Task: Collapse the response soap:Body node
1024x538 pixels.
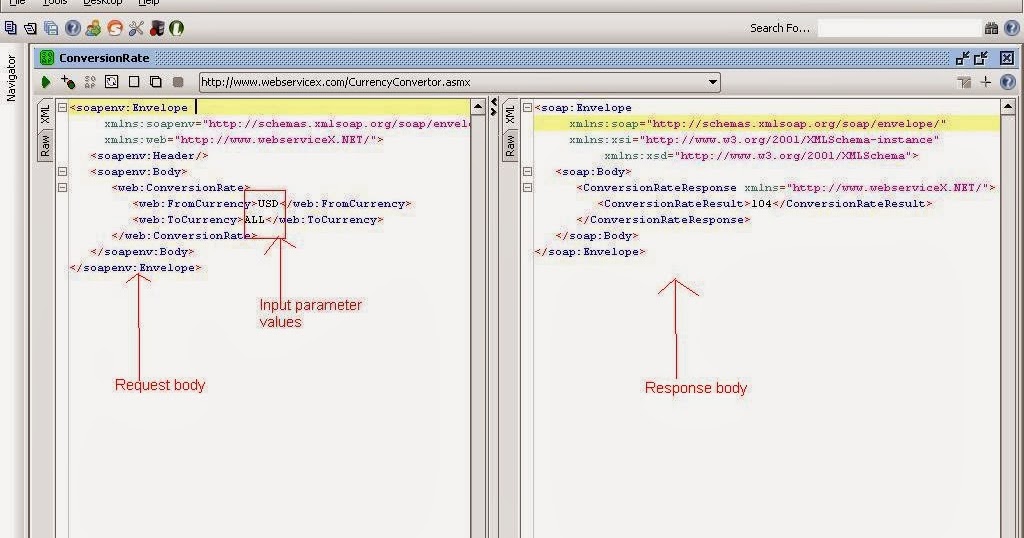Action: (527, 172)
